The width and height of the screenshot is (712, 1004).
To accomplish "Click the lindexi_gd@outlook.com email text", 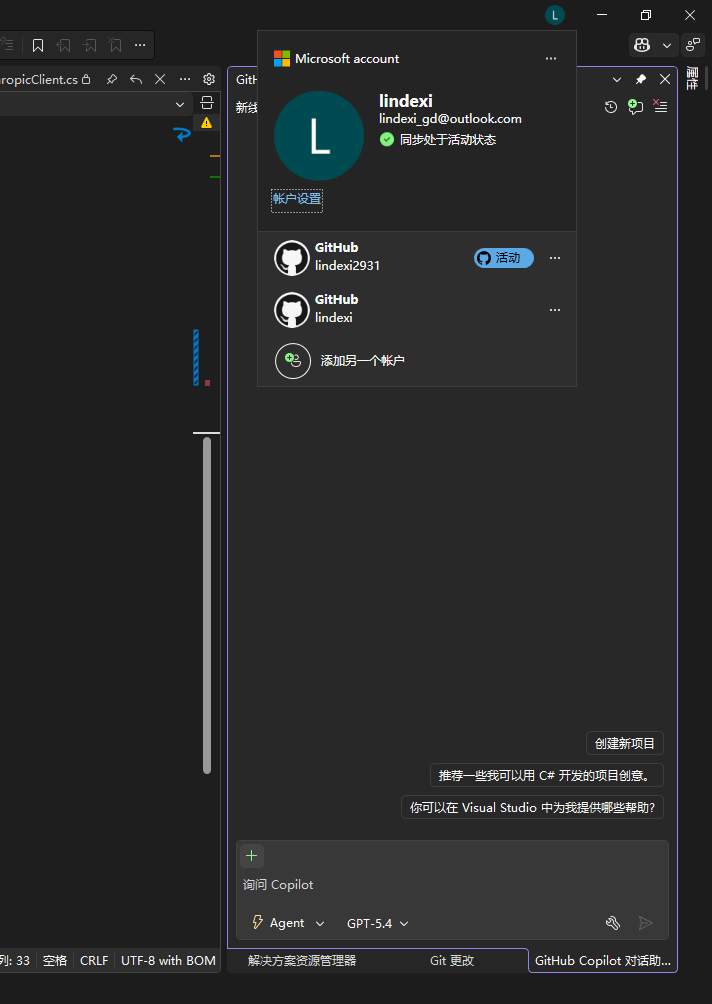I will pyautogui.click(x=450, y=118).
